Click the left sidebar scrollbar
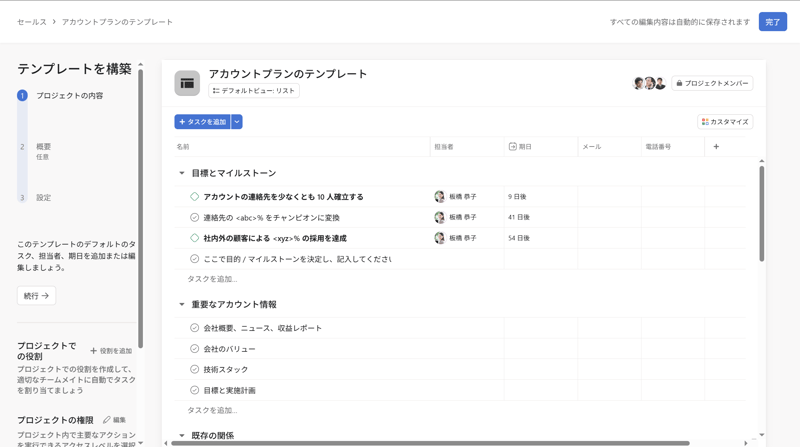The height and width of the screenshot is (447, 800). click(140, 208)
